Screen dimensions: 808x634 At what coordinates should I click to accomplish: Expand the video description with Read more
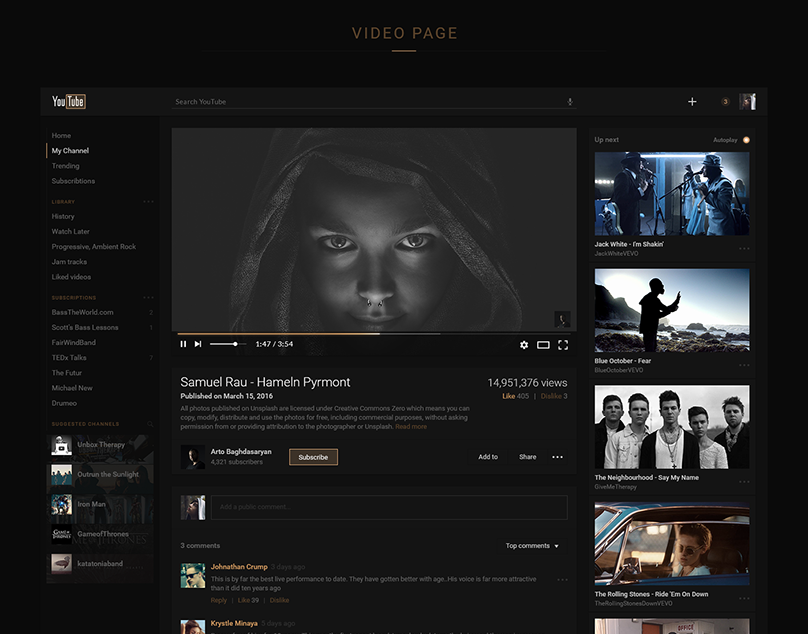[409, 424]
